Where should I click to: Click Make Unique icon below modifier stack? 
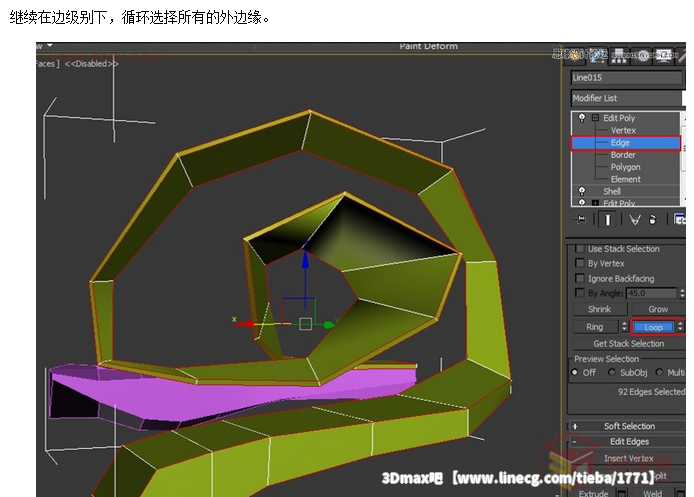click(634, 219)
